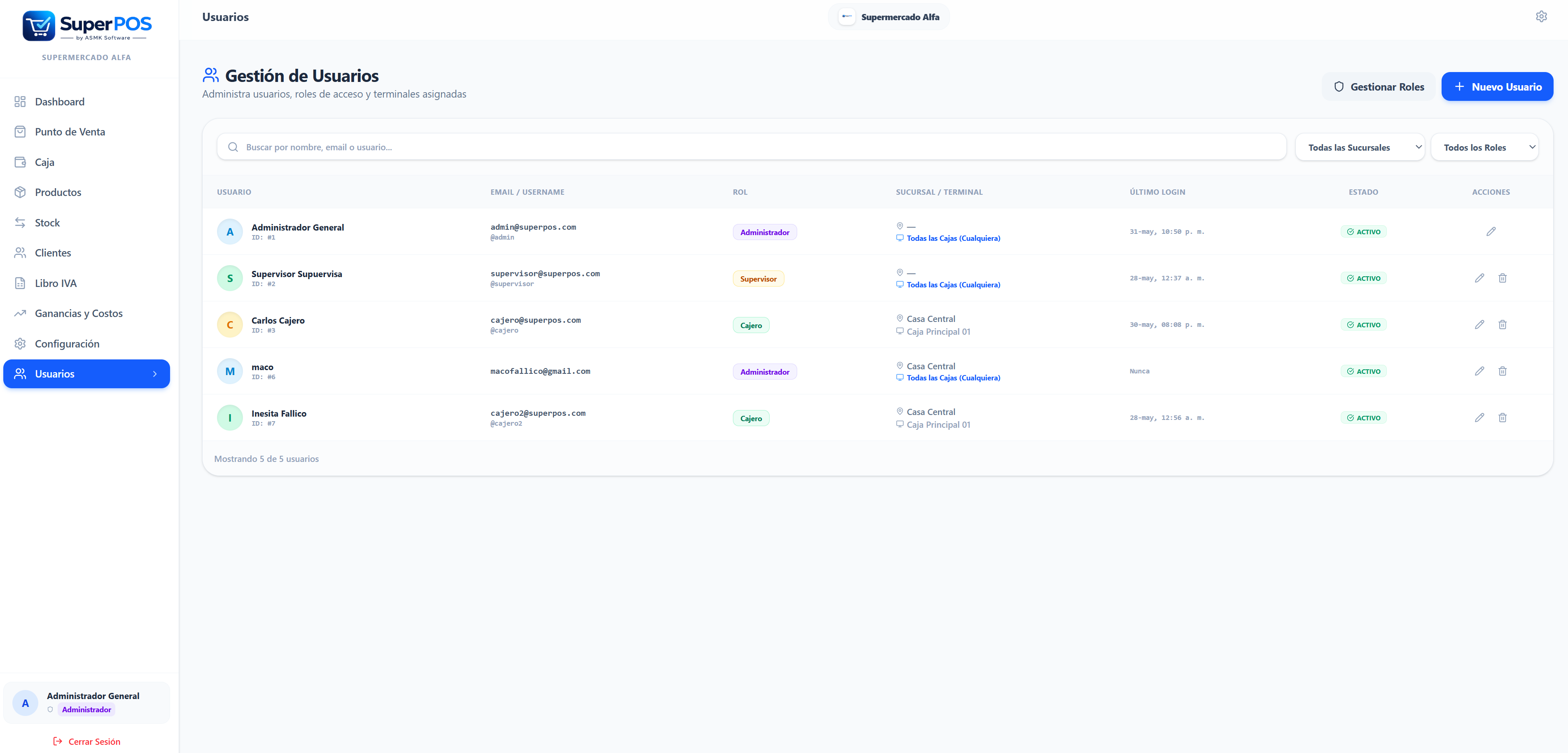Click Todas las Cajas link for Supervisor Supuervisa
This screenshot has width=1568, height=753.
(x=953, y=285)
